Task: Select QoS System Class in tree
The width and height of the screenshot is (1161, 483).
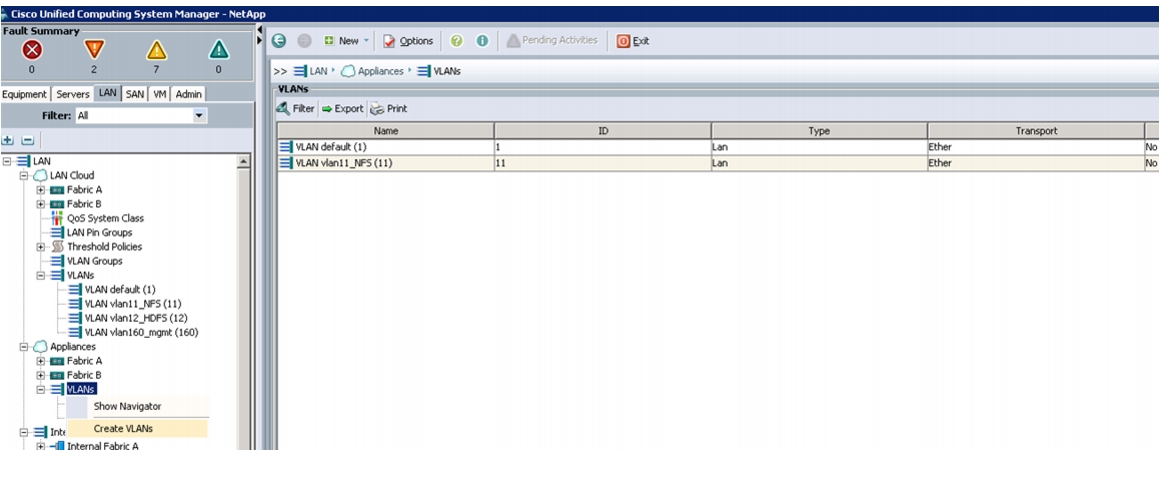Action: click(x=105, y=218)
